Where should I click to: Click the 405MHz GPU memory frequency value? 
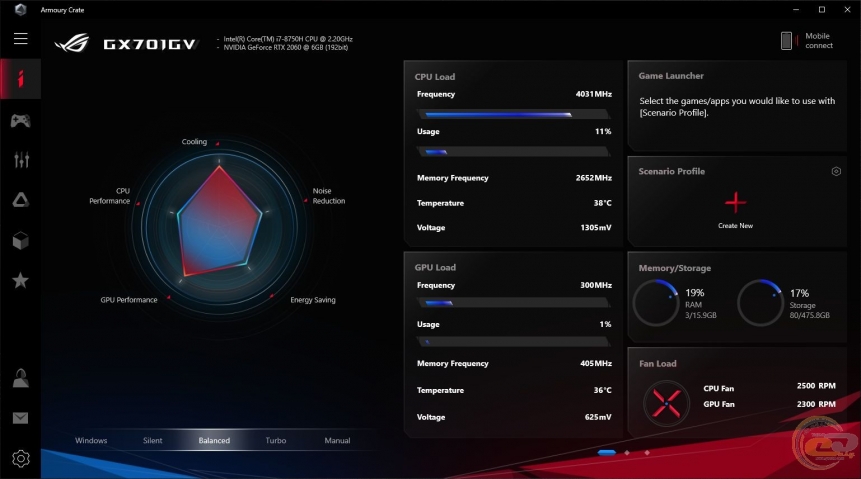[x=596, y=363]
